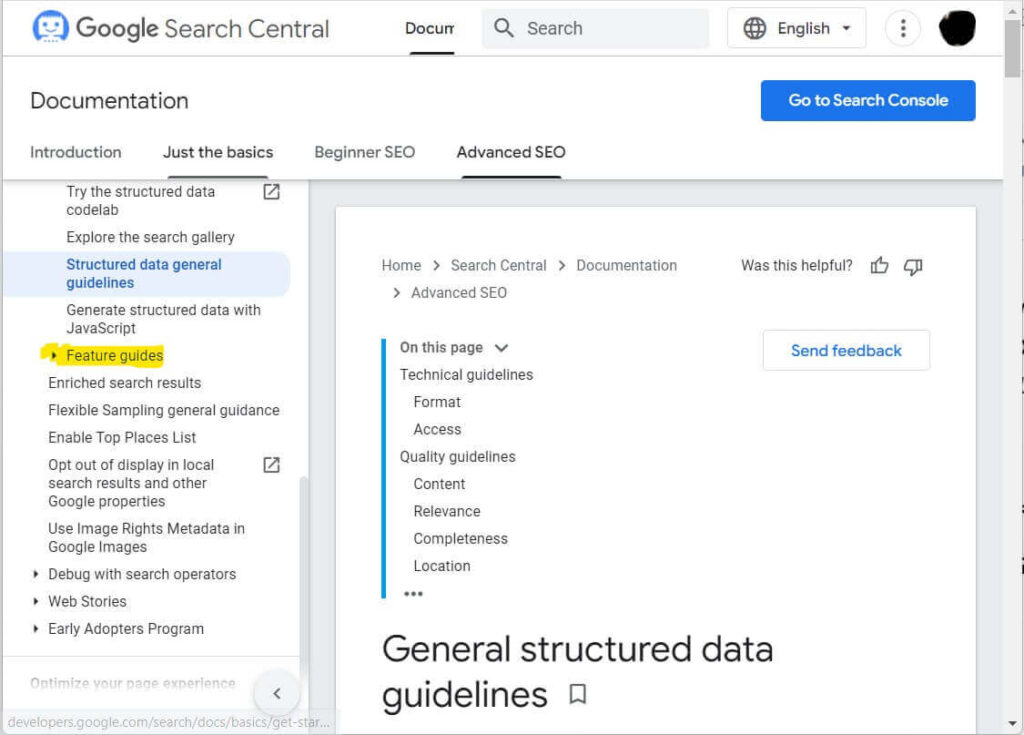
Task: Open external link icon beside structured data codelab
Action: coord(271,191)
